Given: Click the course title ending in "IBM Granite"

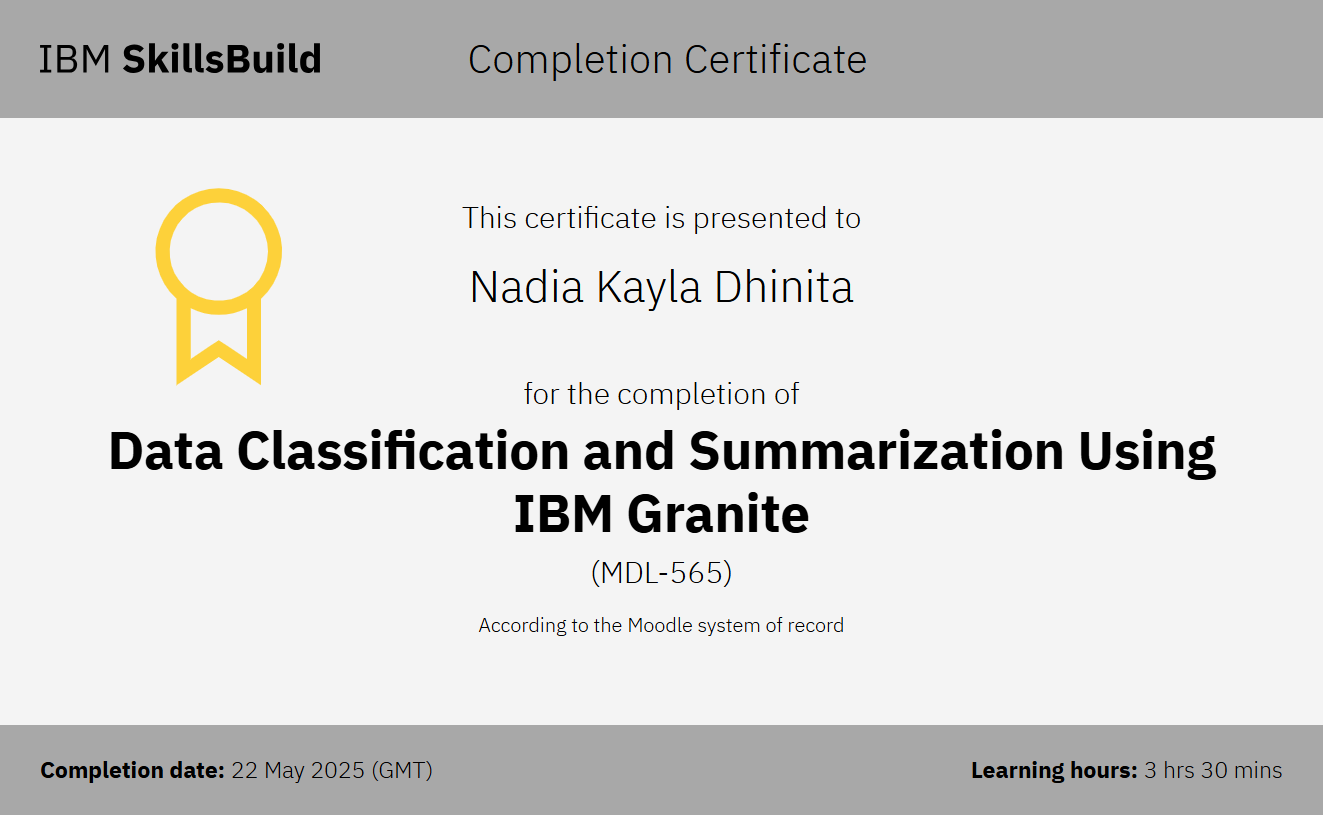Looking at the screenshot, I should [x=661, y=483].
